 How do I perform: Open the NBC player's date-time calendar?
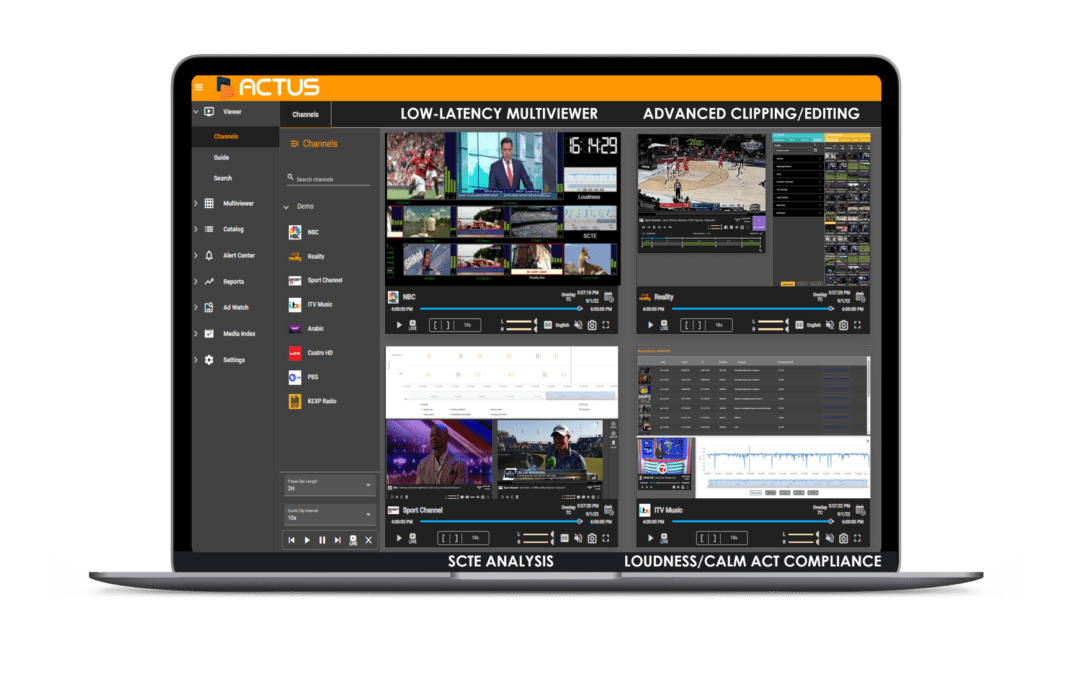coord(609,297)
